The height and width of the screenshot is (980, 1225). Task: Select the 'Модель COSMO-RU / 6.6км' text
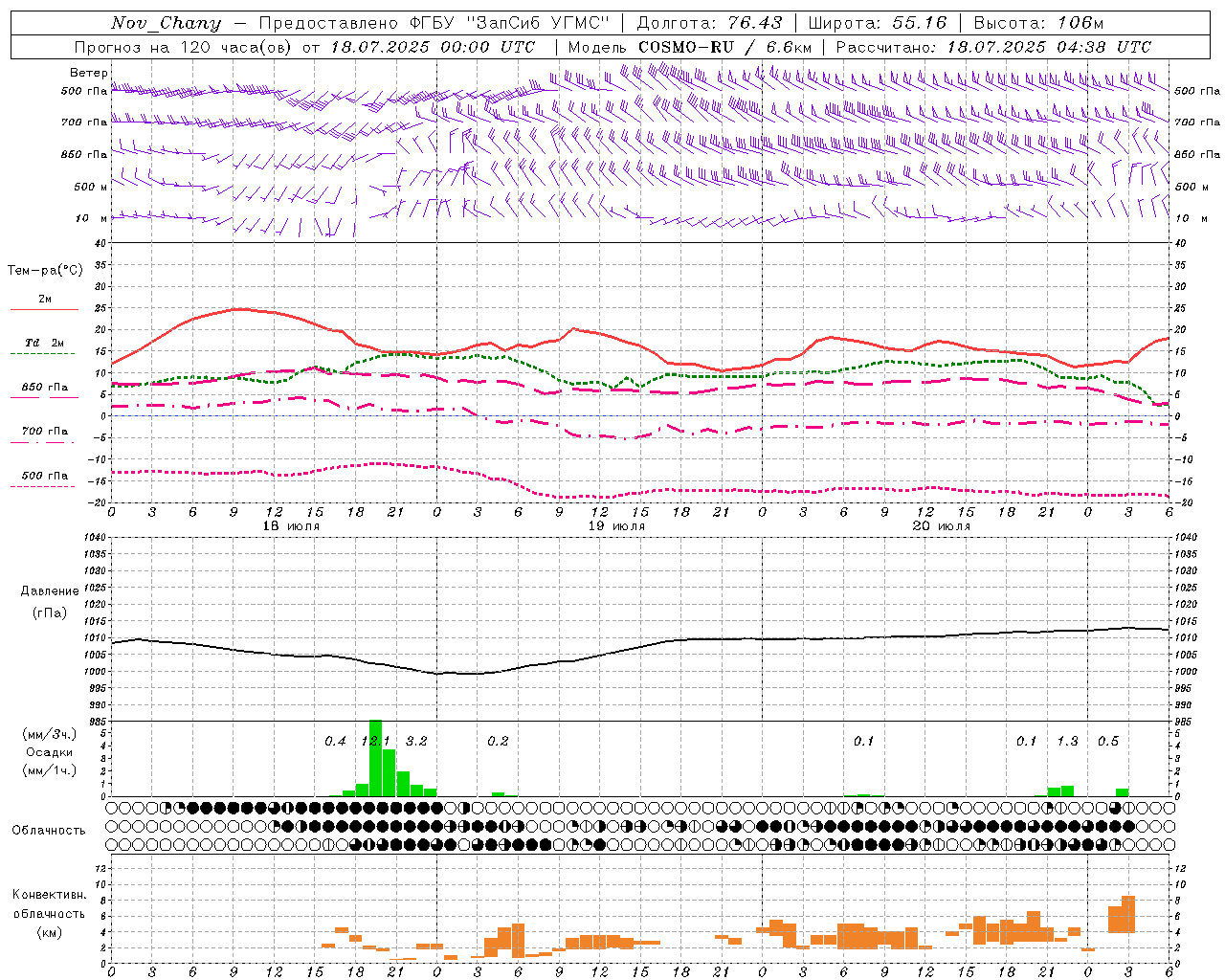coord(690,47)
